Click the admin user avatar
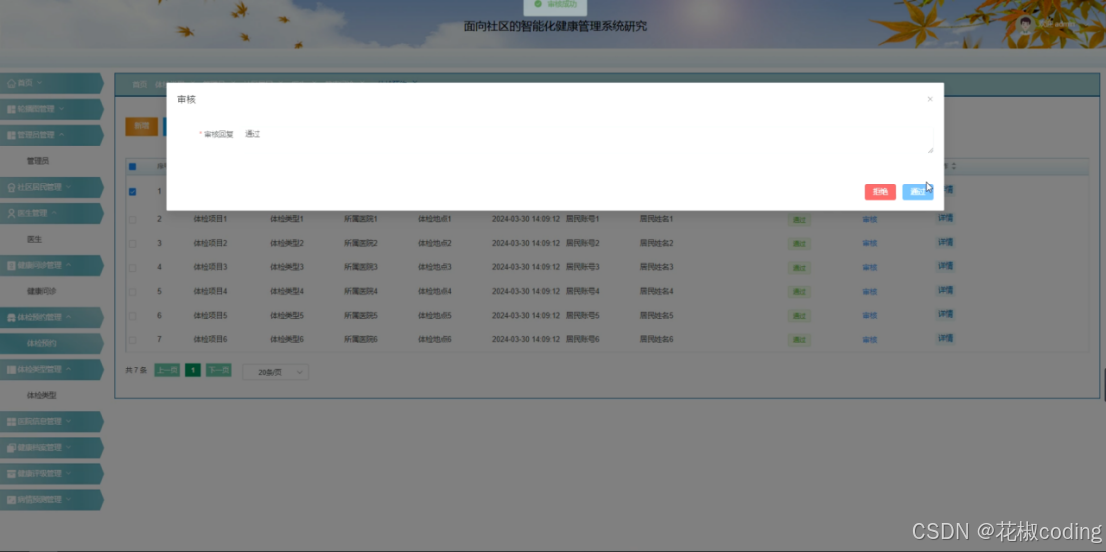The image size is (1106, 552). [1026, 25]
